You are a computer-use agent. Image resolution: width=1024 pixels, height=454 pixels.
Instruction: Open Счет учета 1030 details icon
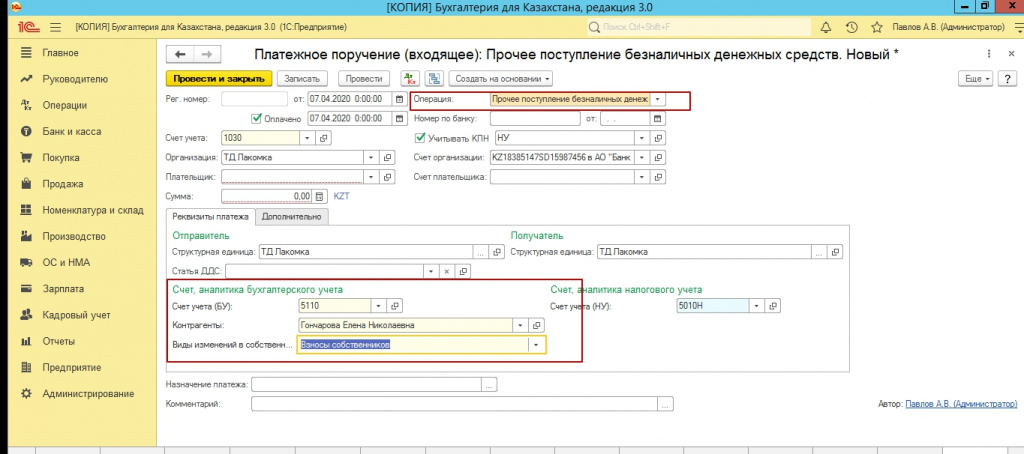pos(323,138)
